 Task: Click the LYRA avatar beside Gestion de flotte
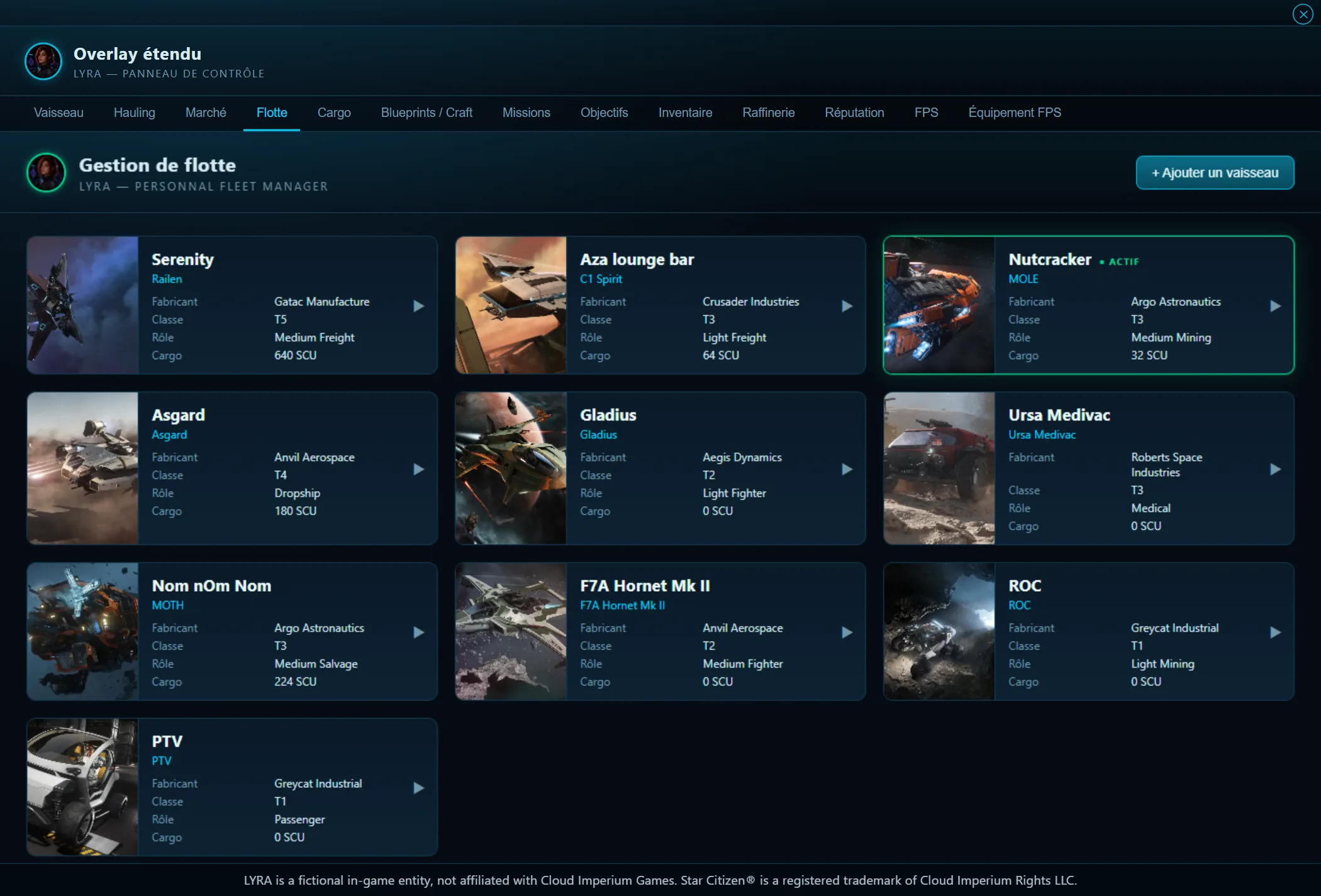[46, 172]
